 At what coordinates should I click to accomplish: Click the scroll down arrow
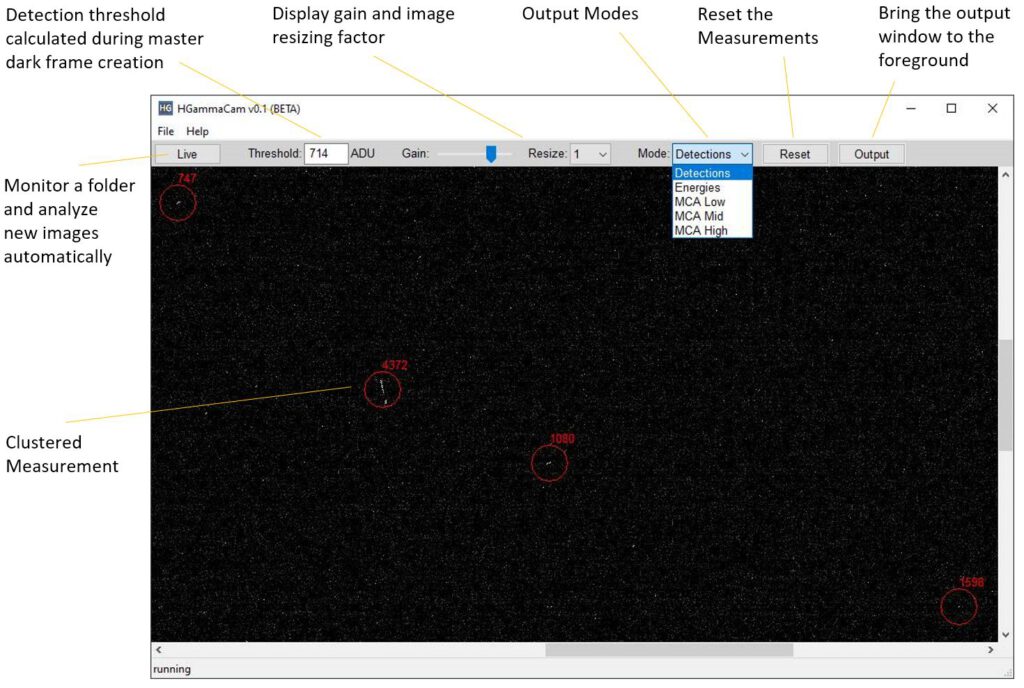1006,634
